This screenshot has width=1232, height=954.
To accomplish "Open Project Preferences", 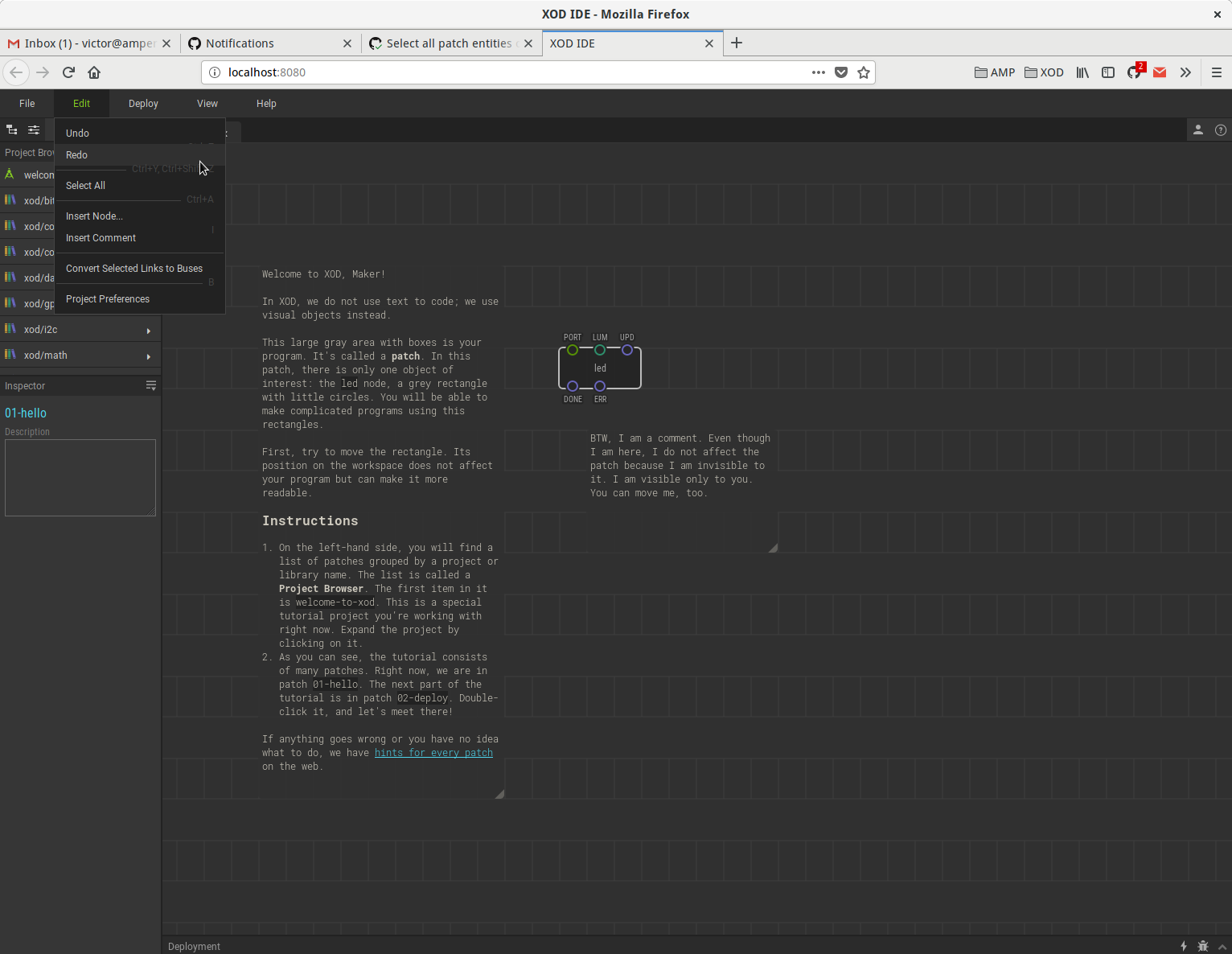I will pos(107,298).
